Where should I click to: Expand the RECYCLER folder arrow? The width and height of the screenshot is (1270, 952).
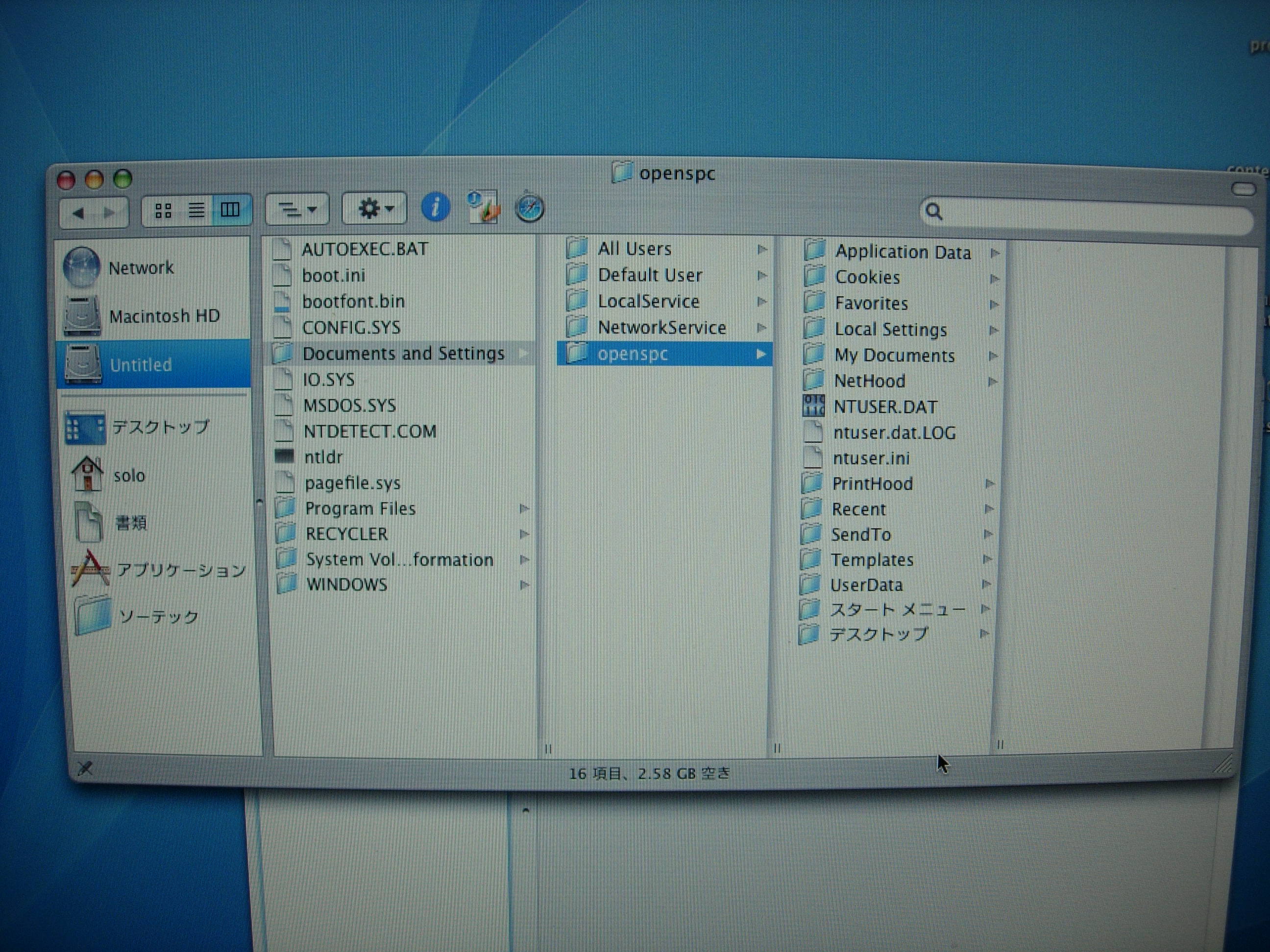click(524, 534)
